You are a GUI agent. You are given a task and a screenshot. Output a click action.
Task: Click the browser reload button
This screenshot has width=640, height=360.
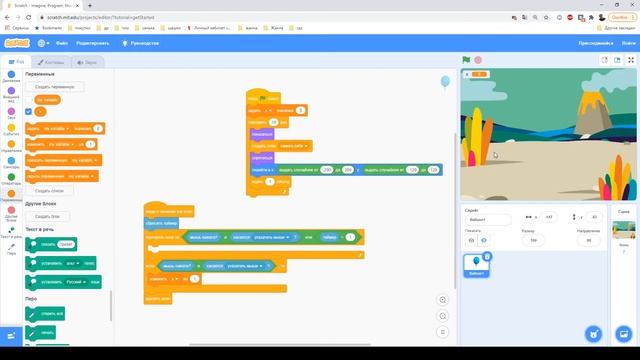28,18
